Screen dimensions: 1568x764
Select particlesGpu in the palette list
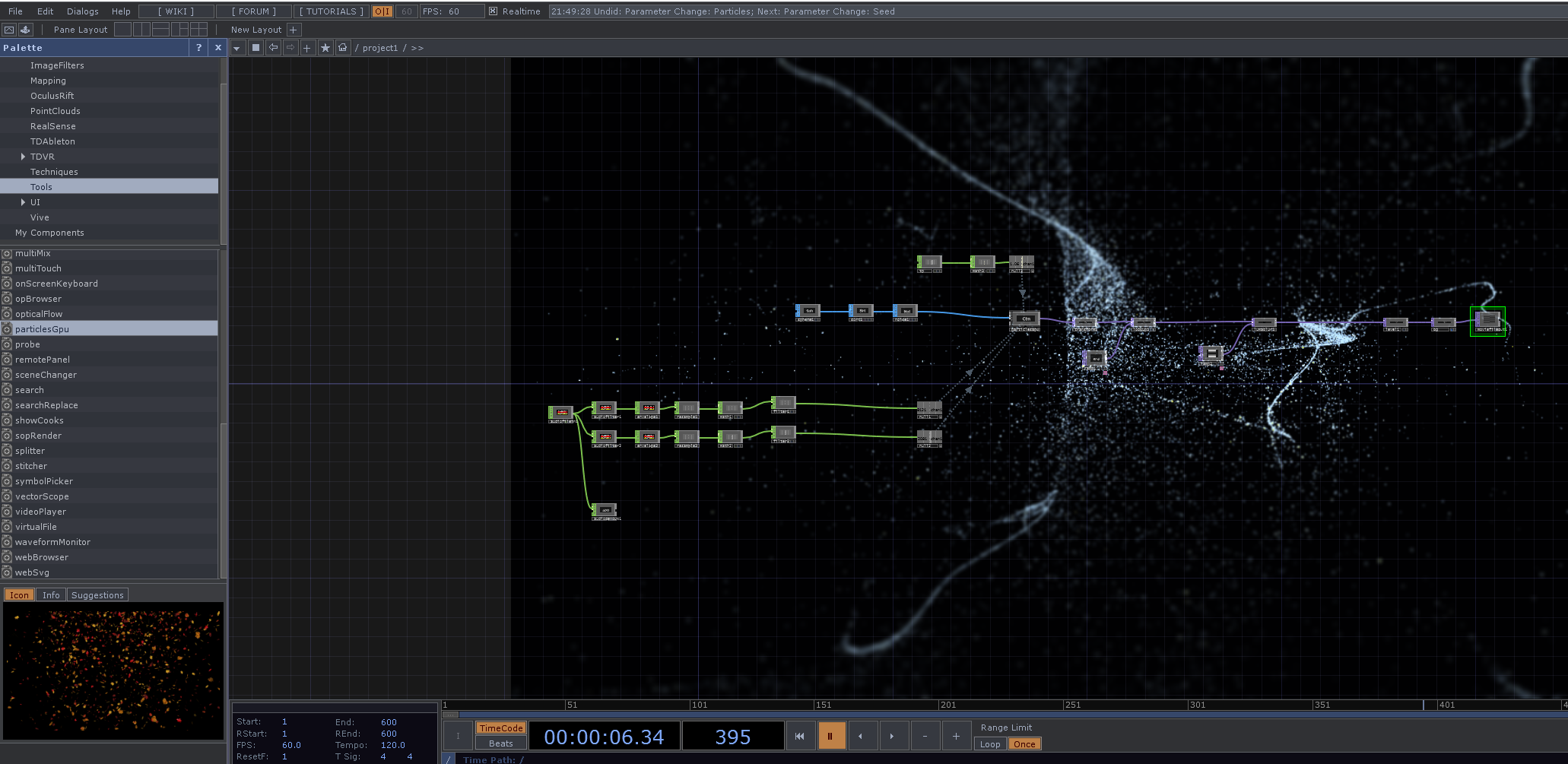point(42,329)
